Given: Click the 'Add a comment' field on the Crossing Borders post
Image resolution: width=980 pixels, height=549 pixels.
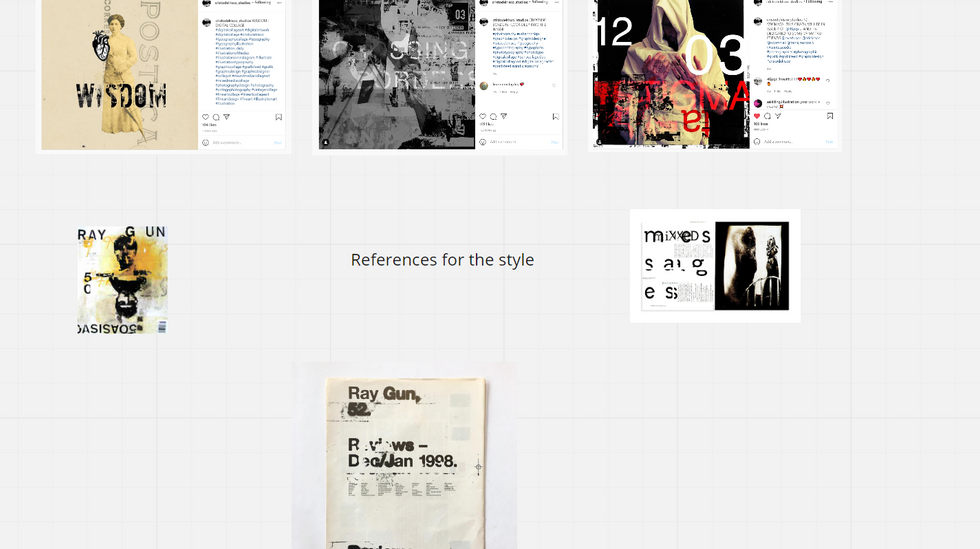Looking at the screenshot, I should tap(504, 142).
